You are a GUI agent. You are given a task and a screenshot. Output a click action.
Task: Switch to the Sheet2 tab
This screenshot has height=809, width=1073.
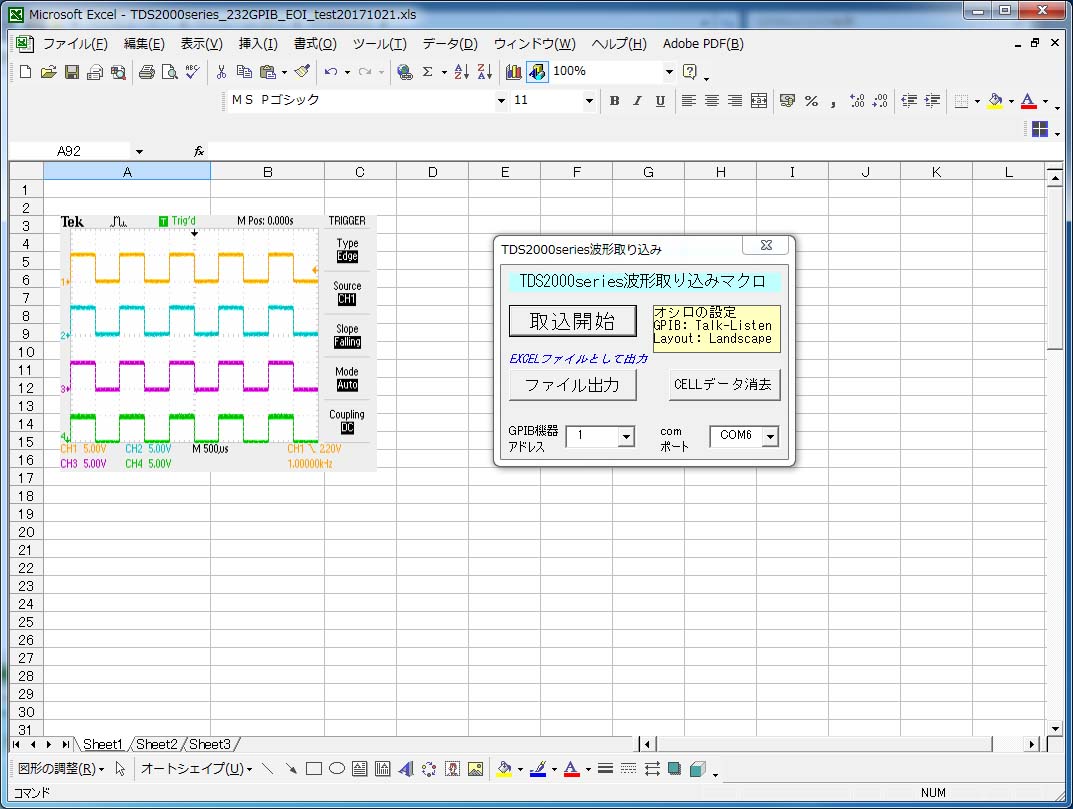(x=157, y=745)
